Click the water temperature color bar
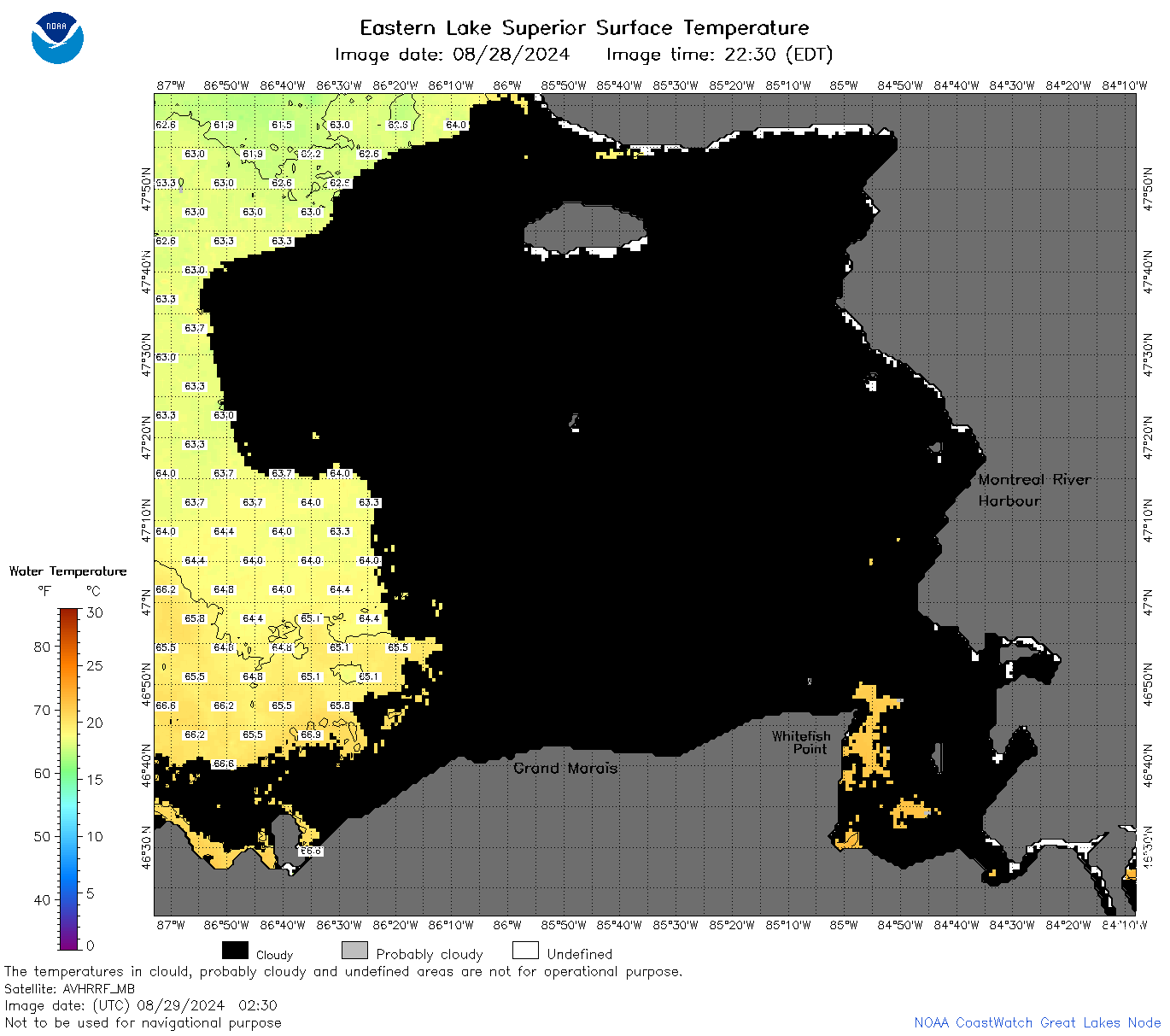The height and width of the screenshot is (1036, 1170). pyautogui.click(x=69, y=778)
